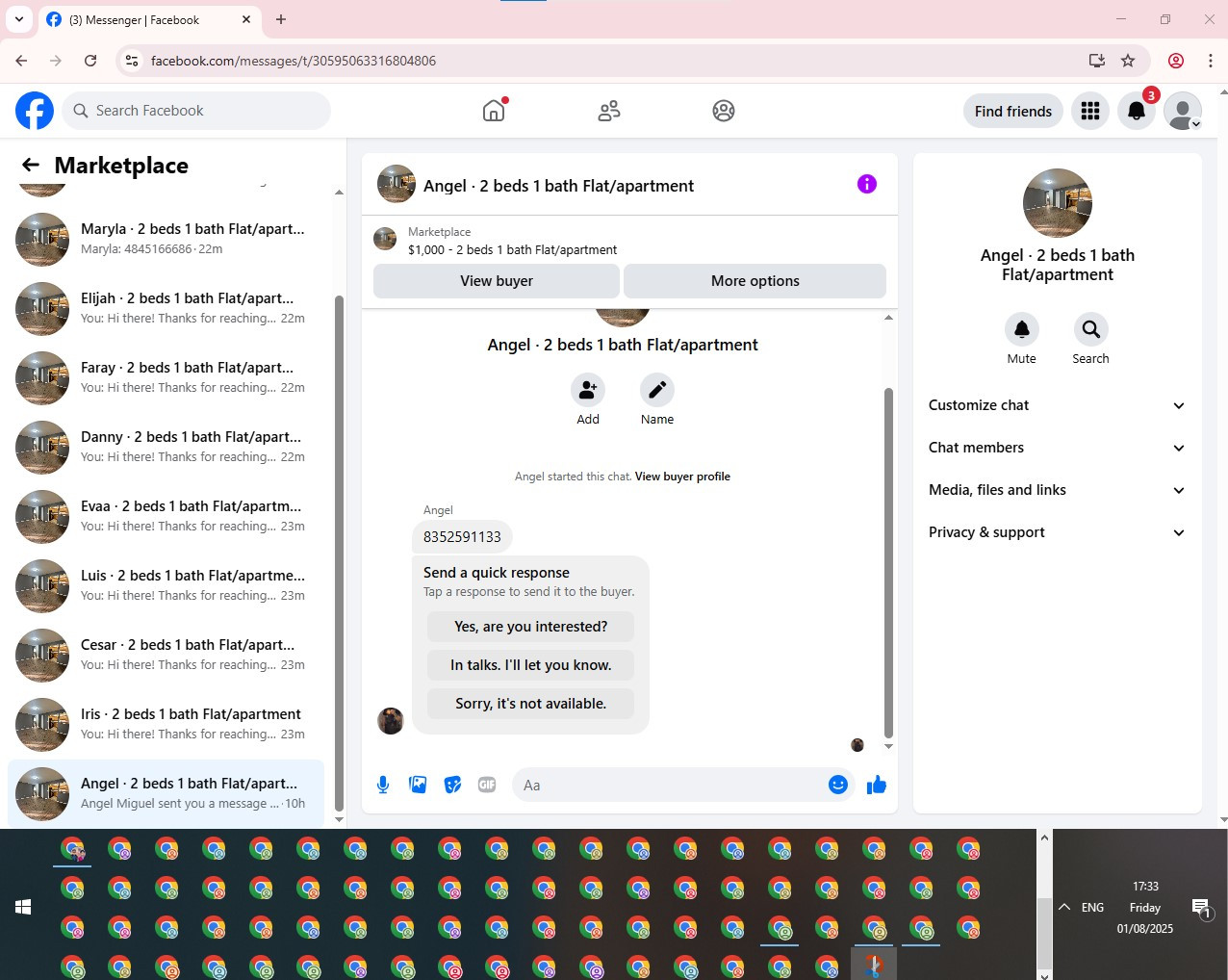1228x980 pixels.
Task: Send quick reply "In talks. I'll let you know."
Action: click(x=531, y=665)
